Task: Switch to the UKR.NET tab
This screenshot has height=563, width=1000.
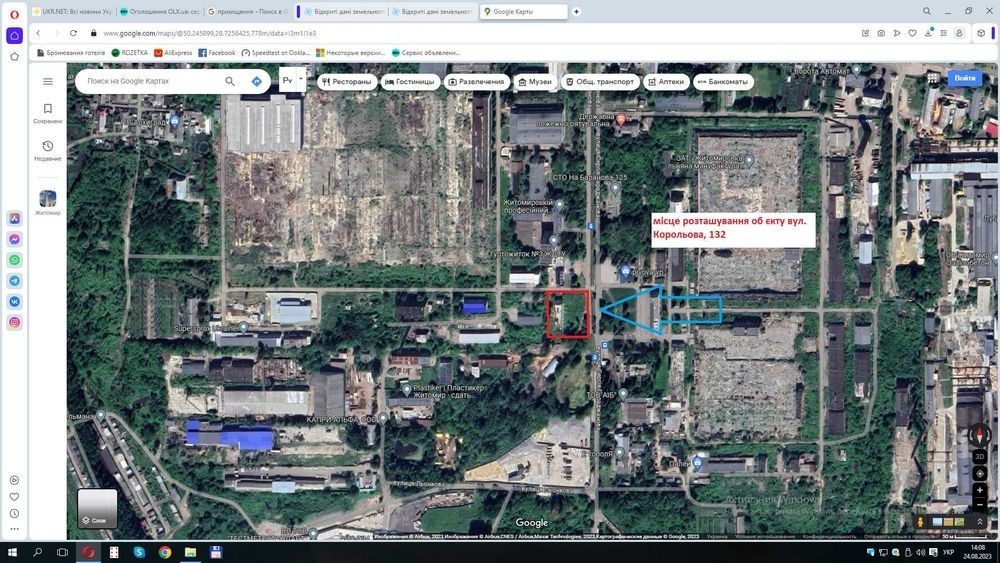Action: [x=72, y=11]
